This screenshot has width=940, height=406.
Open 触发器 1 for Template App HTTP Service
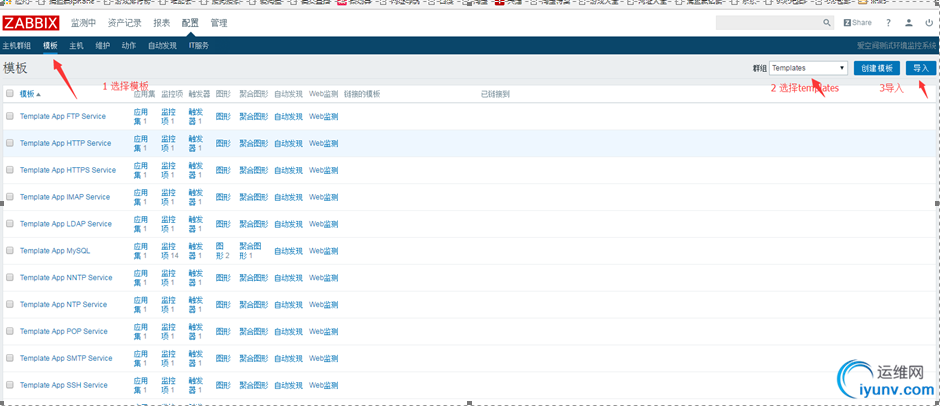[195, 143]
